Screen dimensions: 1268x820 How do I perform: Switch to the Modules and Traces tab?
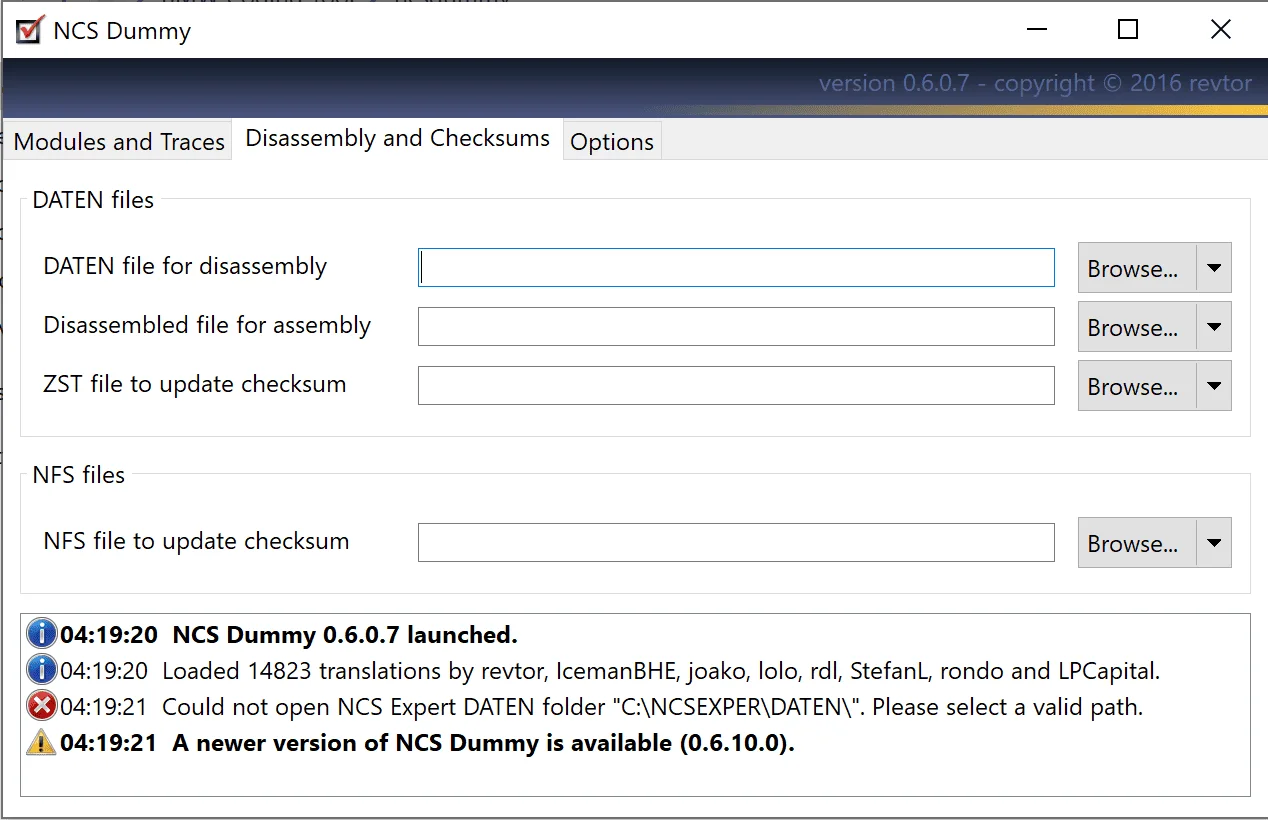119,141
